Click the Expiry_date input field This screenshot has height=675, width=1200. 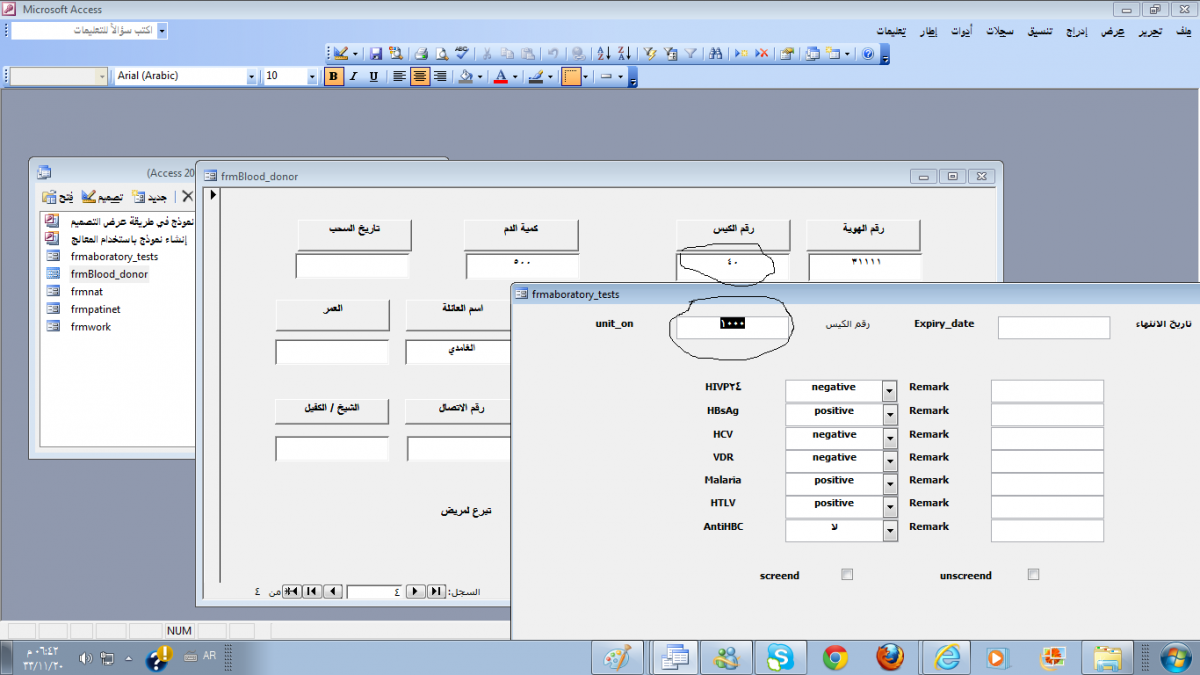(1054, 328)
